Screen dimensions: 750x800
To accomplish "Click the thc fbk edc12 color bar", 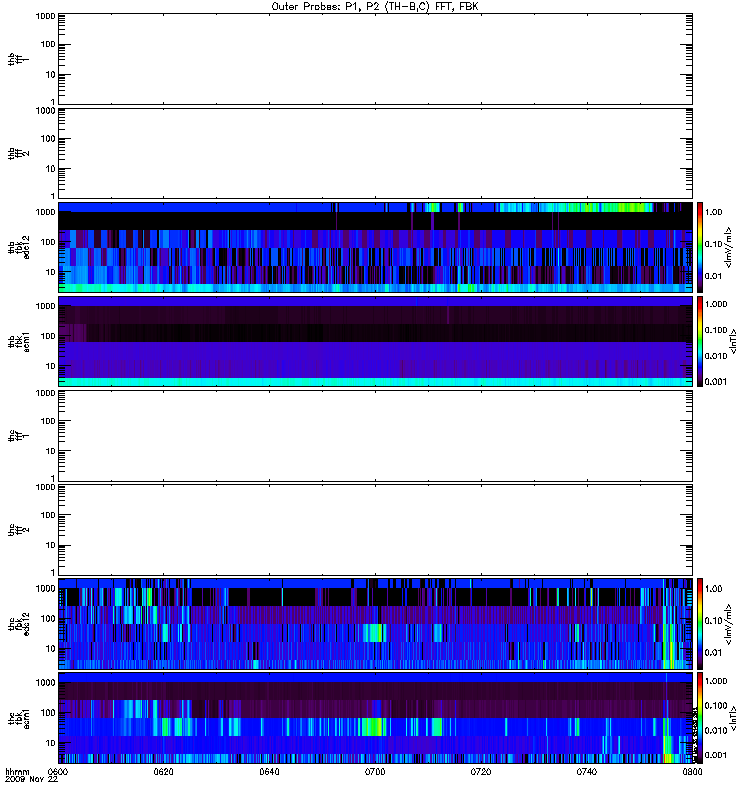I will [x=700, y=624].
